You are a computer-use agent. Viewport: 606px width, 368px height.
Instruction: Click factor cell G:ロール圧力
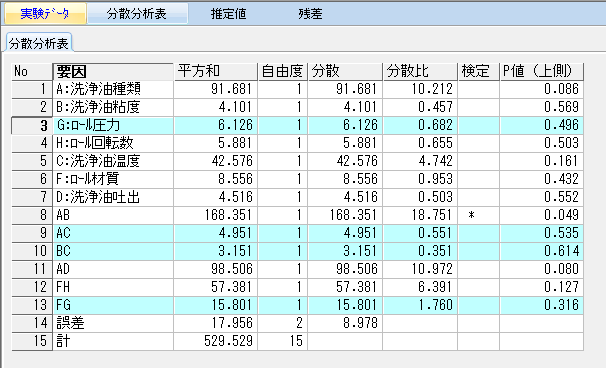(113, 125)
